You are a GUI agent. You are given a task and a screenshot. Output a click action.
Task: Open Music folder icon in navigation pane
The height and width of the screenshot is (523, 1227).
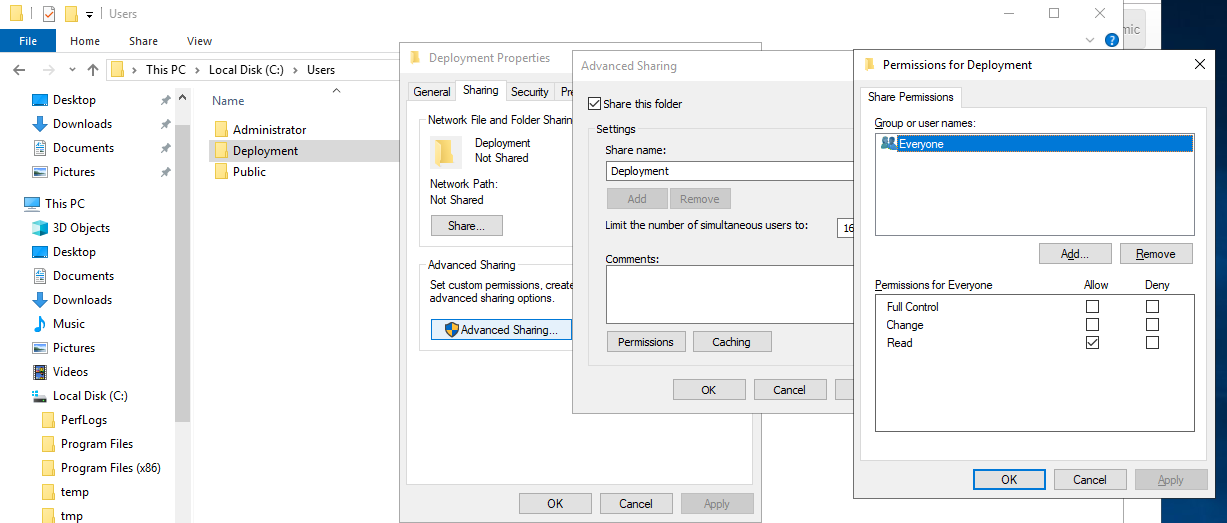click(x=40, y=324)
